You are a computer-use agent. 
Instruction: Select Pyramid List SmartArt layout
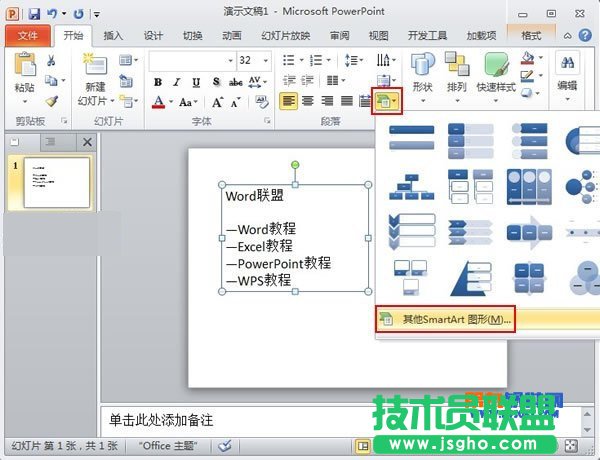coord(471,278)
